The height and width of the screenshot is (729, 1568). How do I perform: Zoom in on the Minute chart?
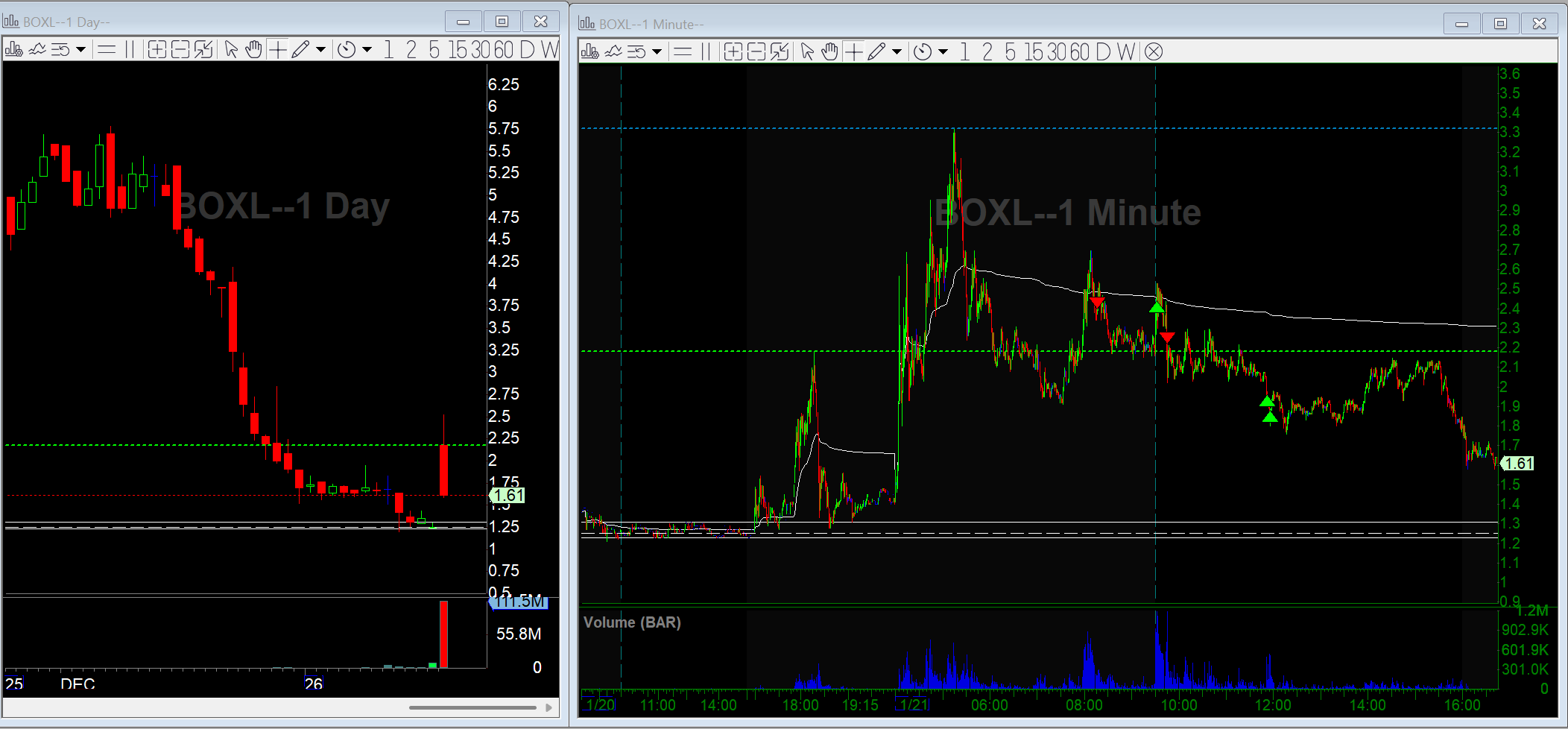[733, 51]
